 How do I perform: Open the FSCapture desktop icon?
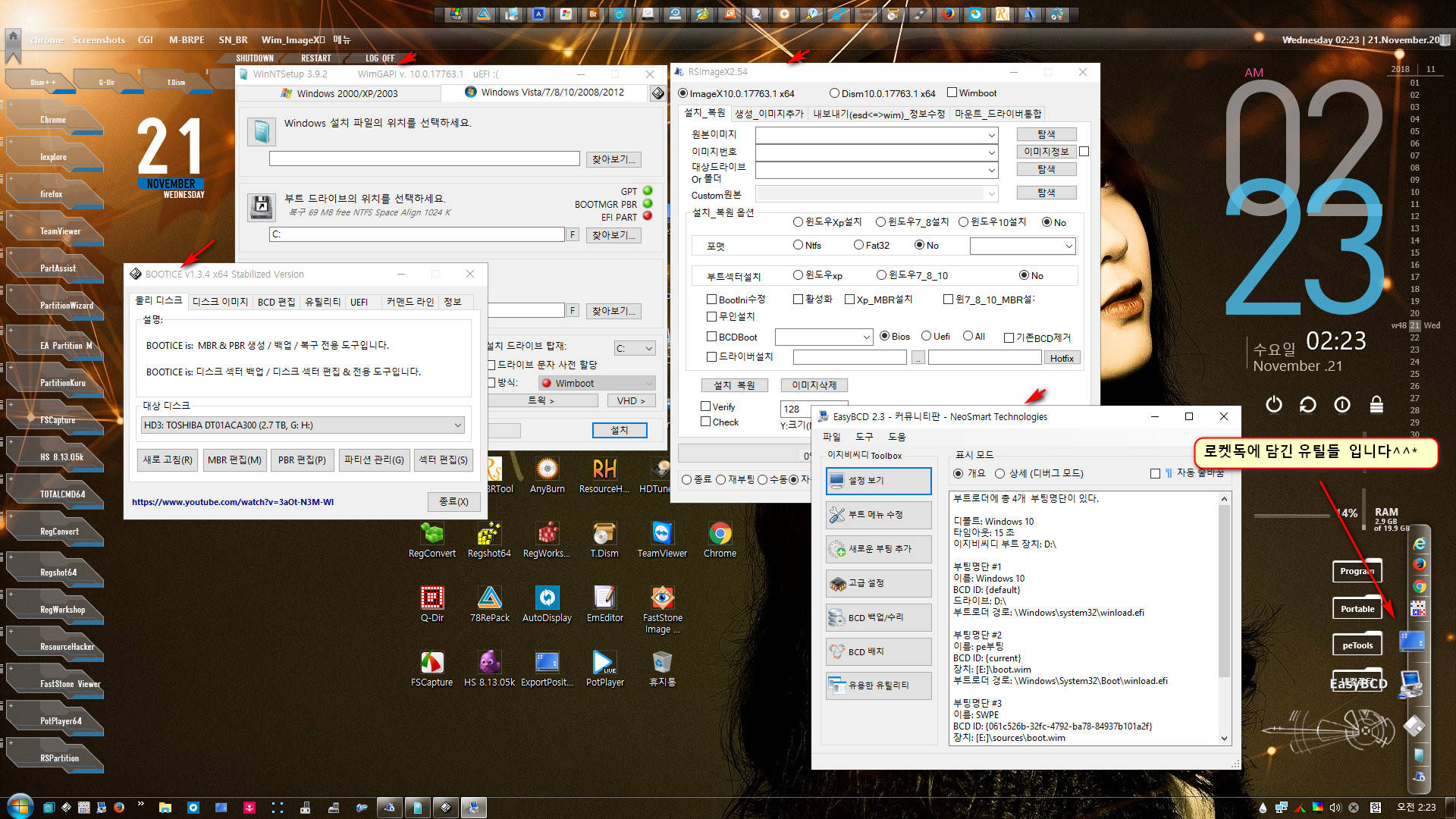432,669
